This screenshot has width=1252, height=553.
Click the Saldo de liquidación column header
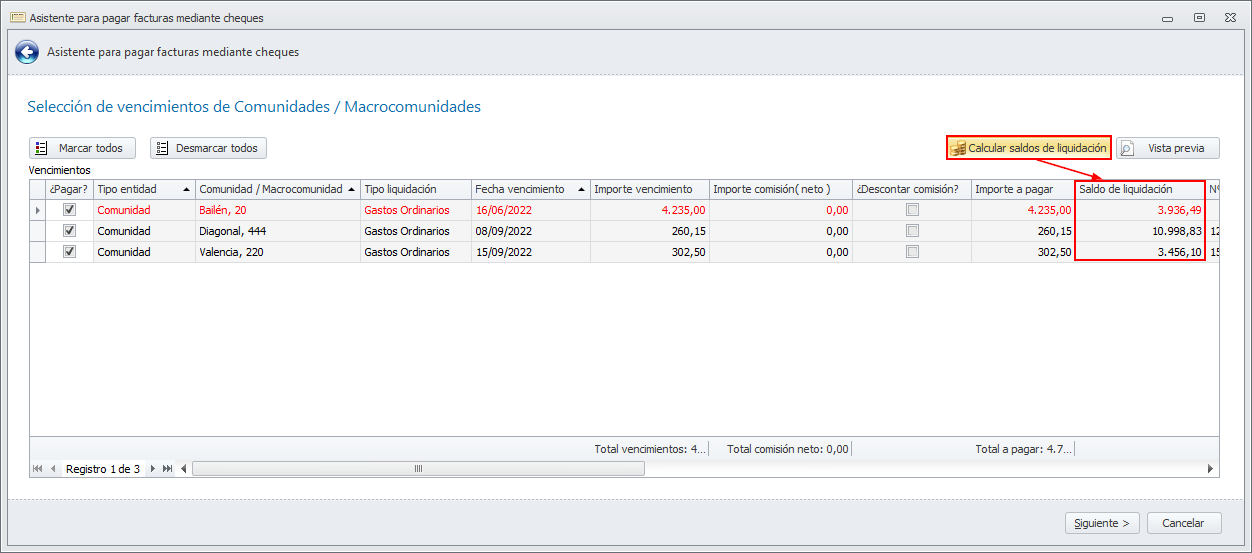[1140, 189]
